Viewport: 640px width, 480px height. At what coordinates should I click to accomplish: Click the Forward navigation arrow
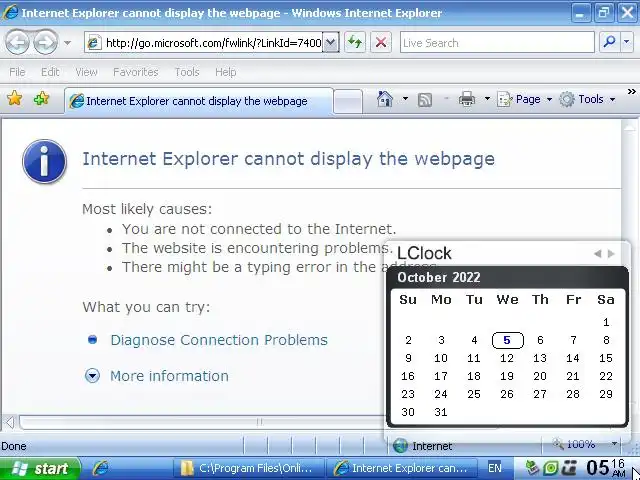(45, 42)
